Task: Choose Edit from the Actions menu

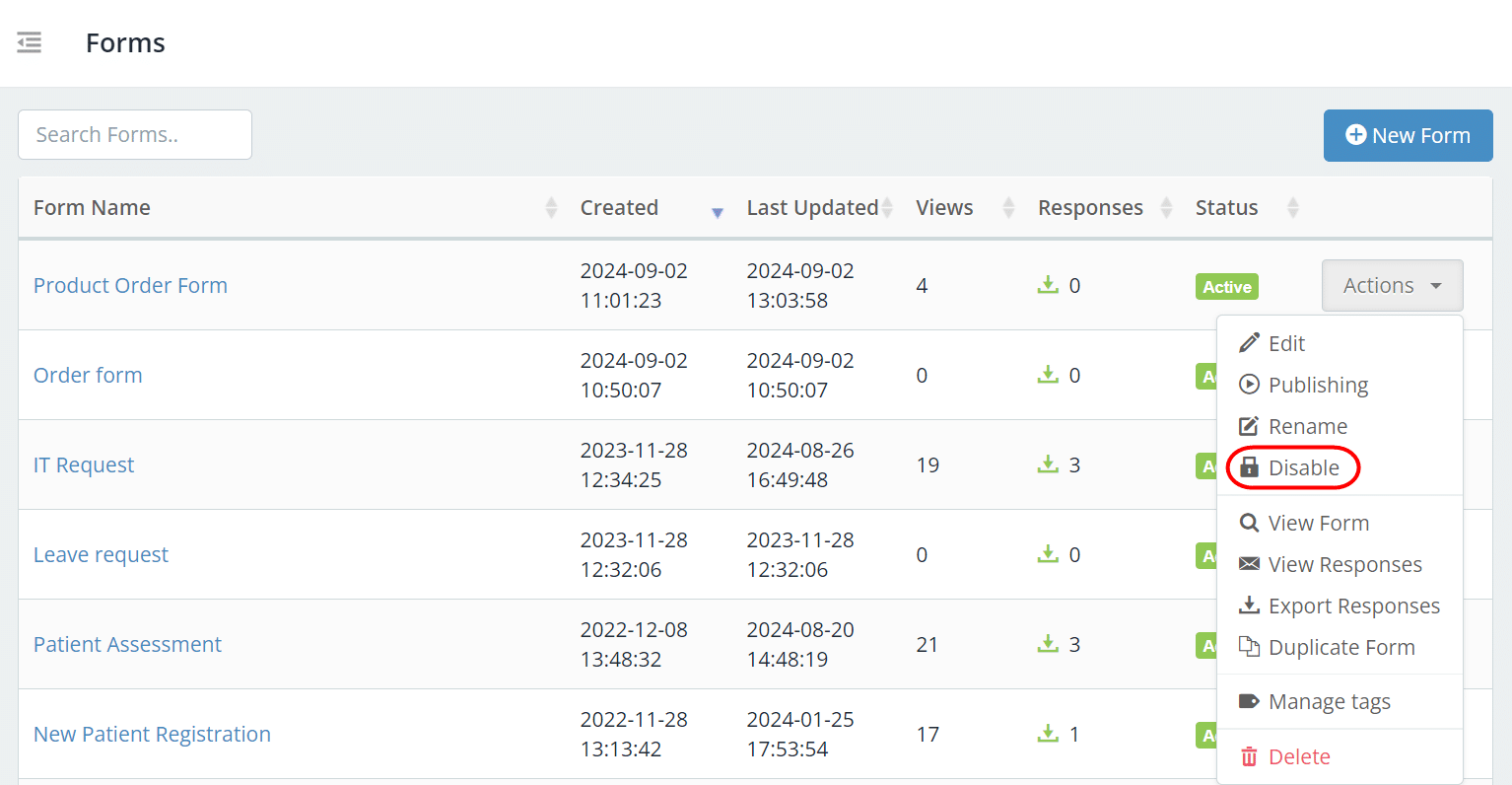Action: tap(1340, 343)
